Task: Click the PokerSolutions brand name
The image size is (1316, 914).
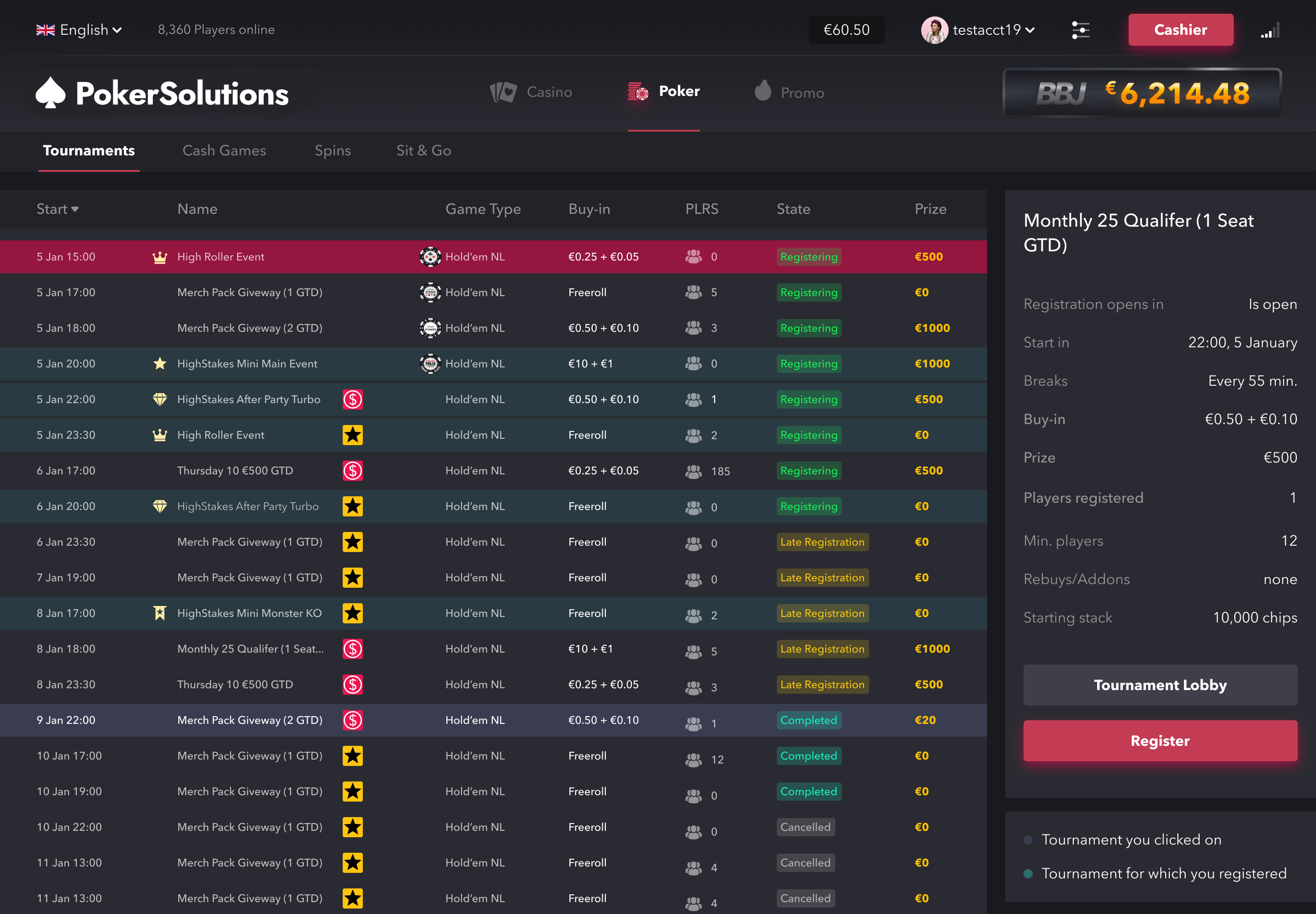Action: click(182, 94)
